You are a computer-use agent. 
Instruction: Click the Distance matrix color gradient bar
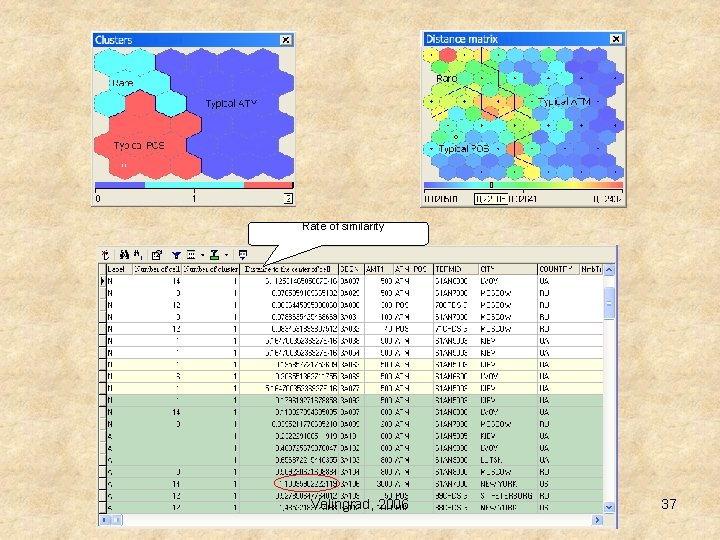tap(523, 185)
